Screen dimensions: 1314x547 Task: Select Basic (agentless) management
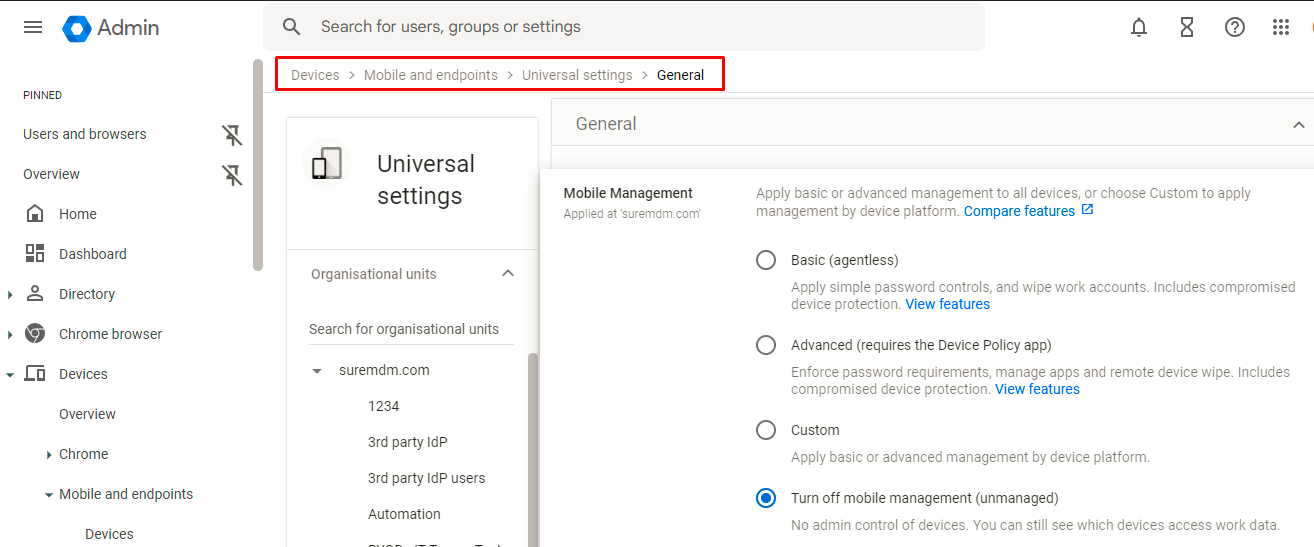(x=766, y=260)
